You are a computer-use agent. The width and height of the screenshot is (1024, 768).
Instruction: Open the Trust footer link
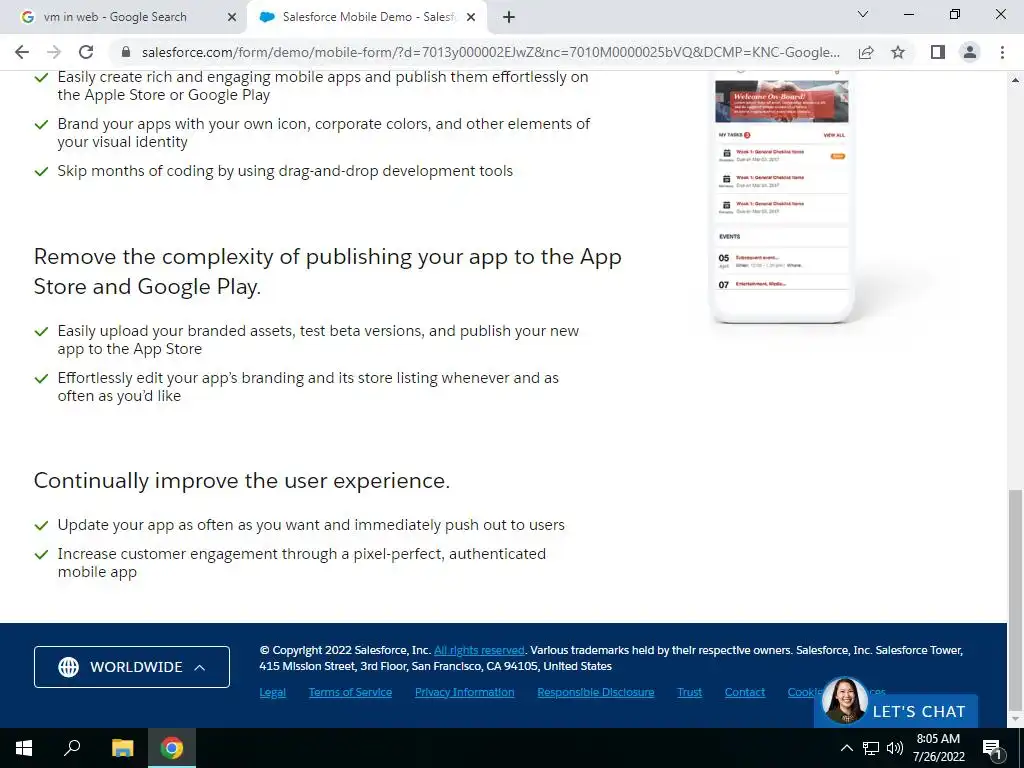coord(690,692)
